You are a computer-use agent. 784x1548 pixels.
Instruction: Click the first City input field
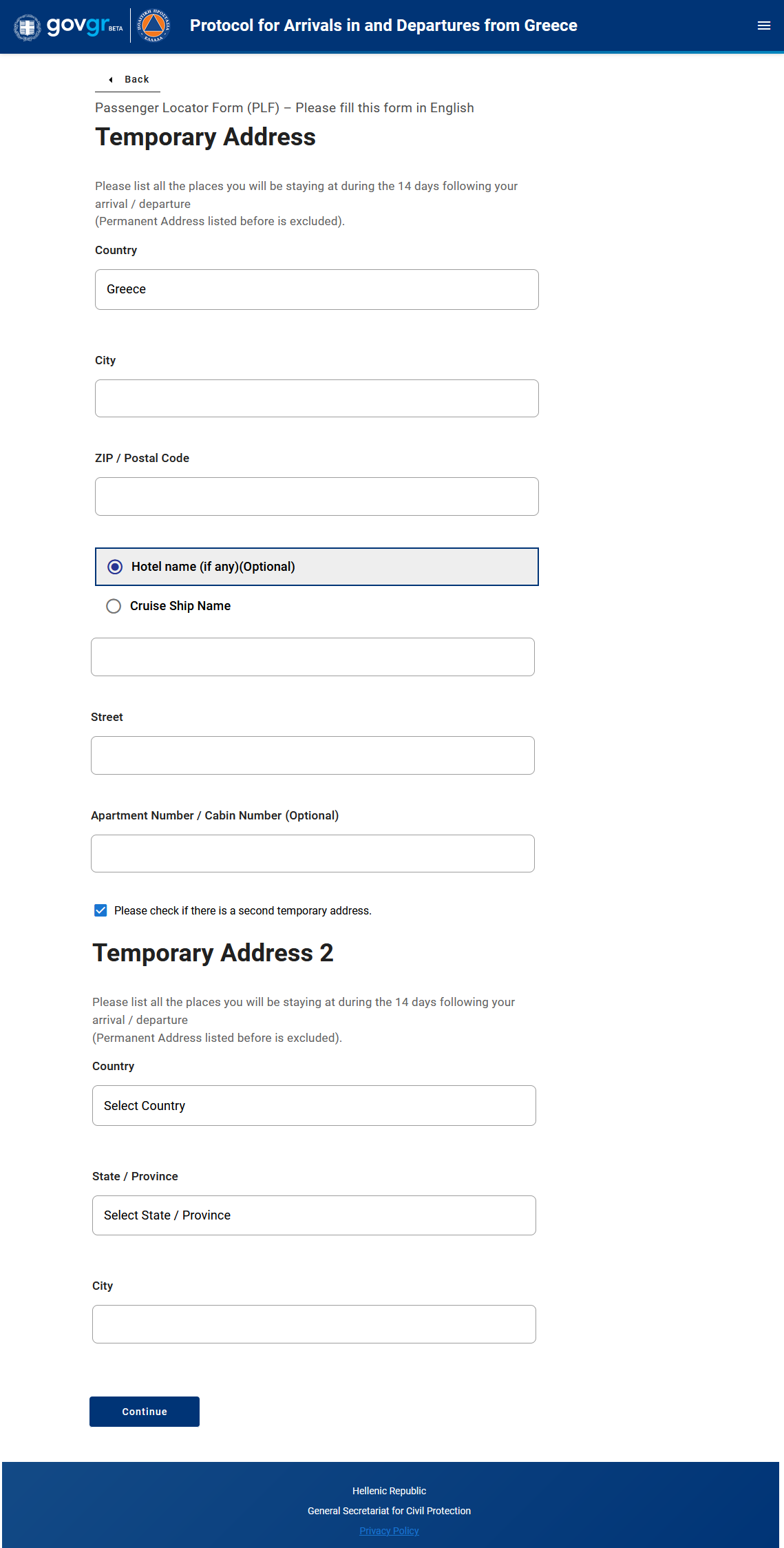(317, 399)
